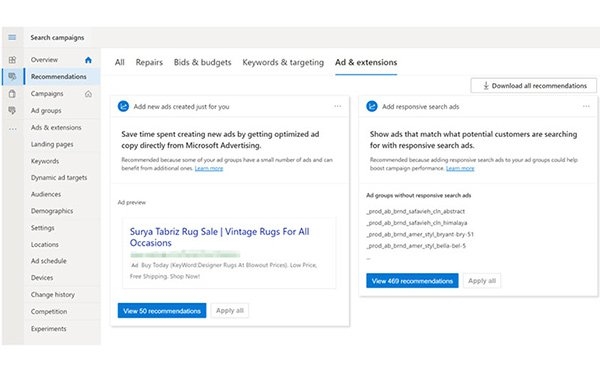This screenshot has width=600, height=375.
Task: Click ad description starting 'Buy Today'
Action: point(223,271)
